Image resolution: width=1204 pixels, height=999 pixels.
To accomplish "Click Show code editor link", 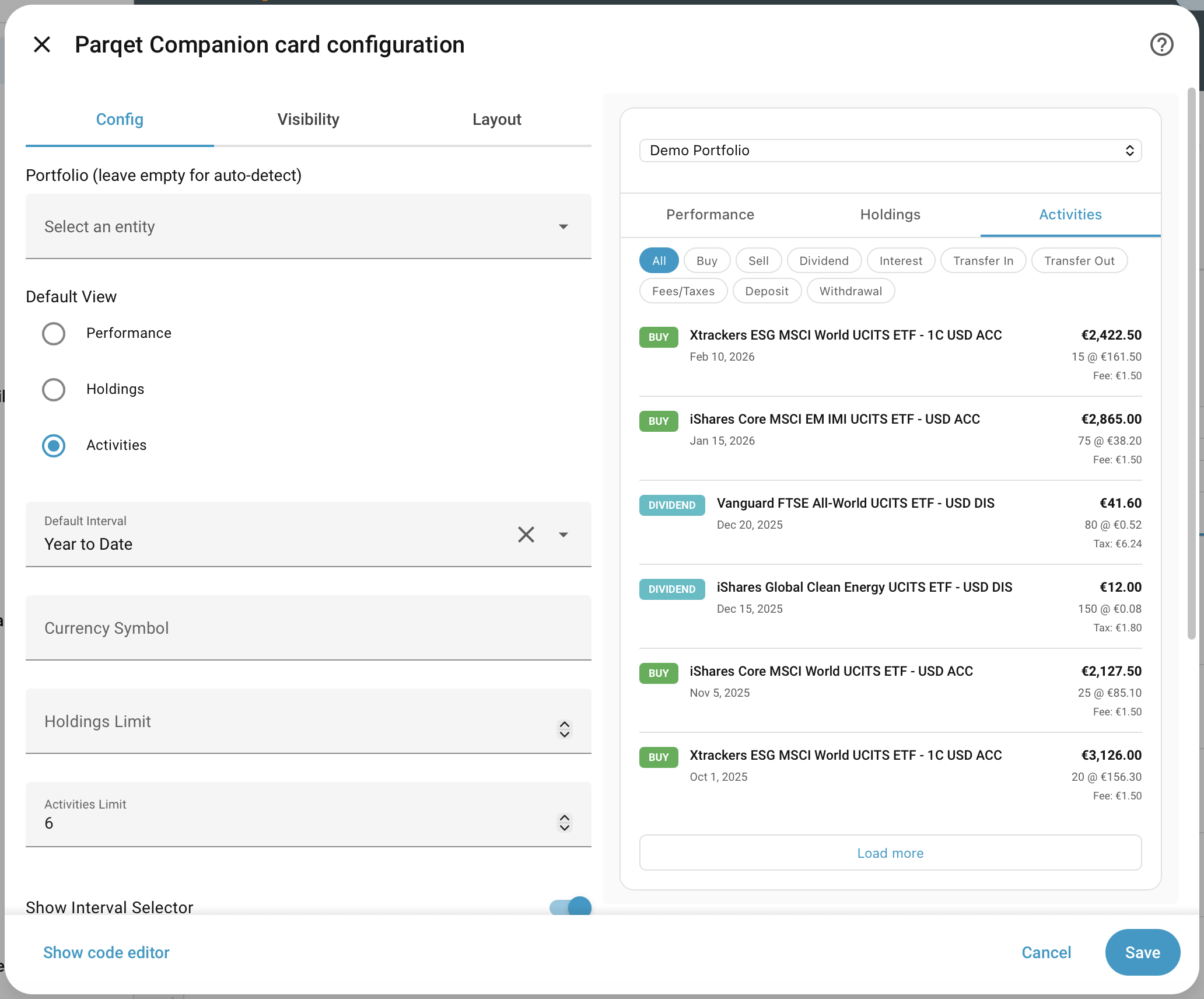I will (106, 952).
